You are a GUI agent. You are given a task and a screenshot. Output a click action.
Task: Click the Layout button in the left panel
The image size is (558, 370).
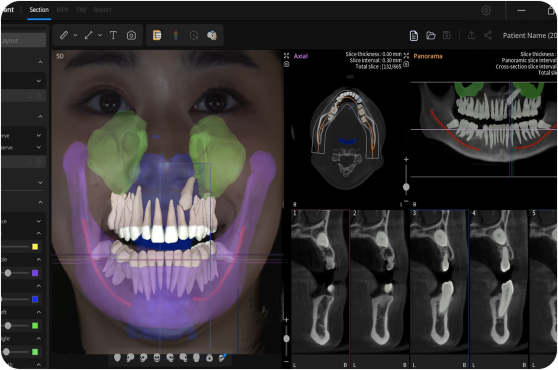[23, 40]
